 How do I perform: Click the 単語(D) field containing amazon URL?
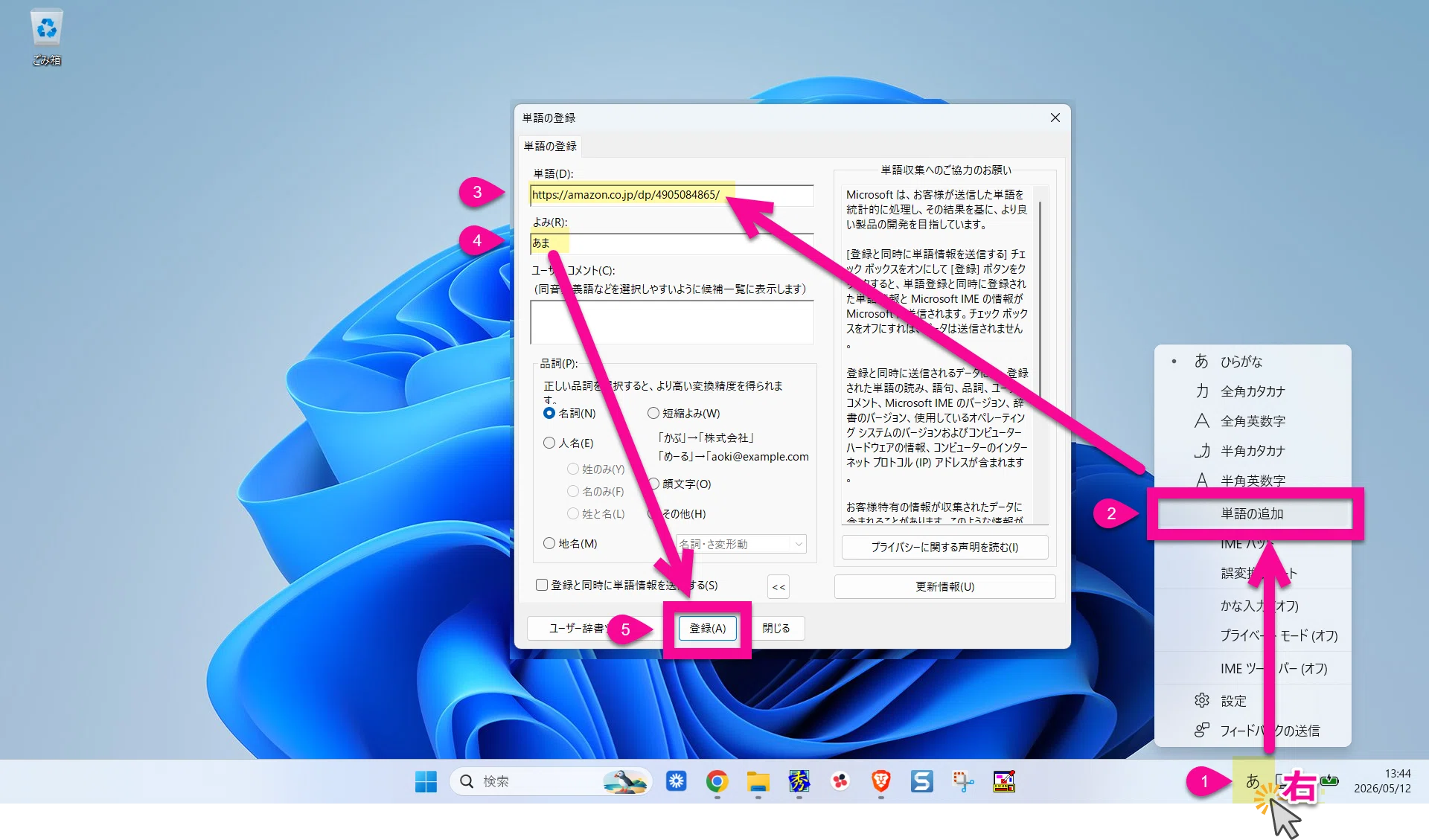[671, 195]
